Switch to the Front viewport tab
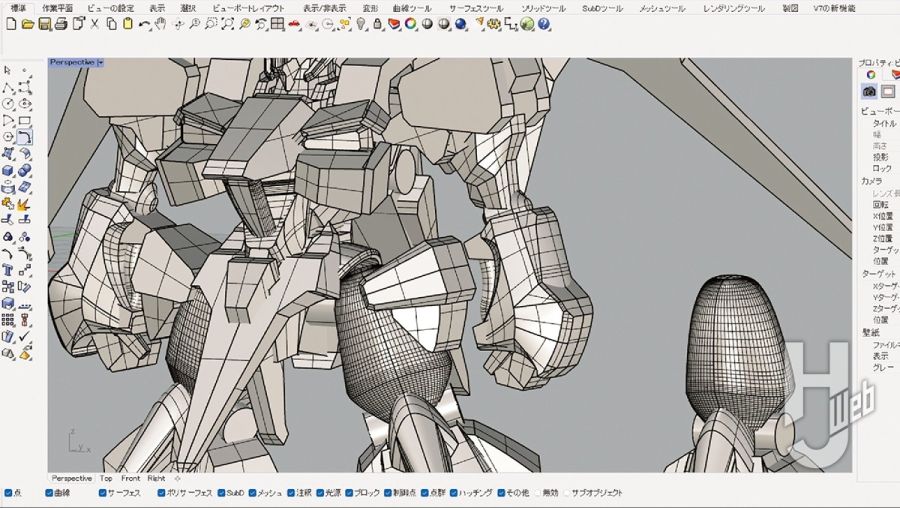 130,478
